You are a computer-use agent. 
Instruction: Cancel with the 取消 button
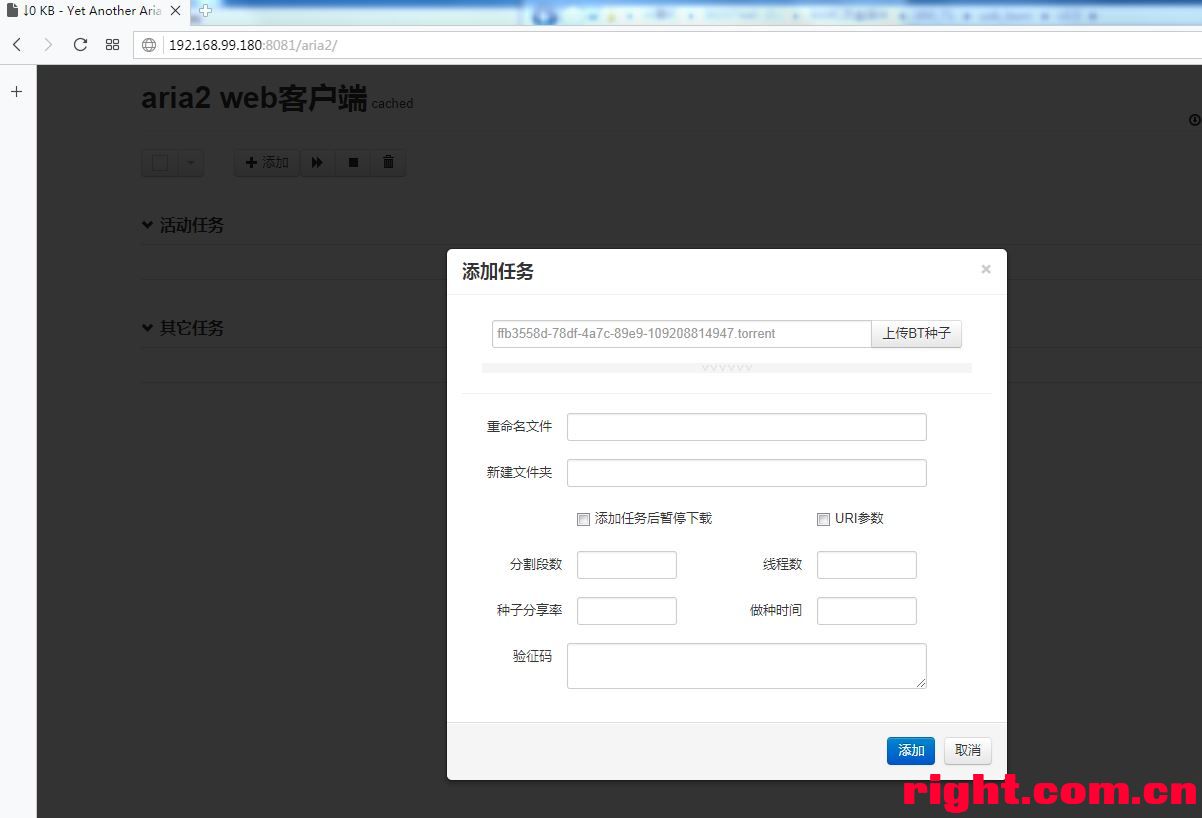[x=968, y=751]
